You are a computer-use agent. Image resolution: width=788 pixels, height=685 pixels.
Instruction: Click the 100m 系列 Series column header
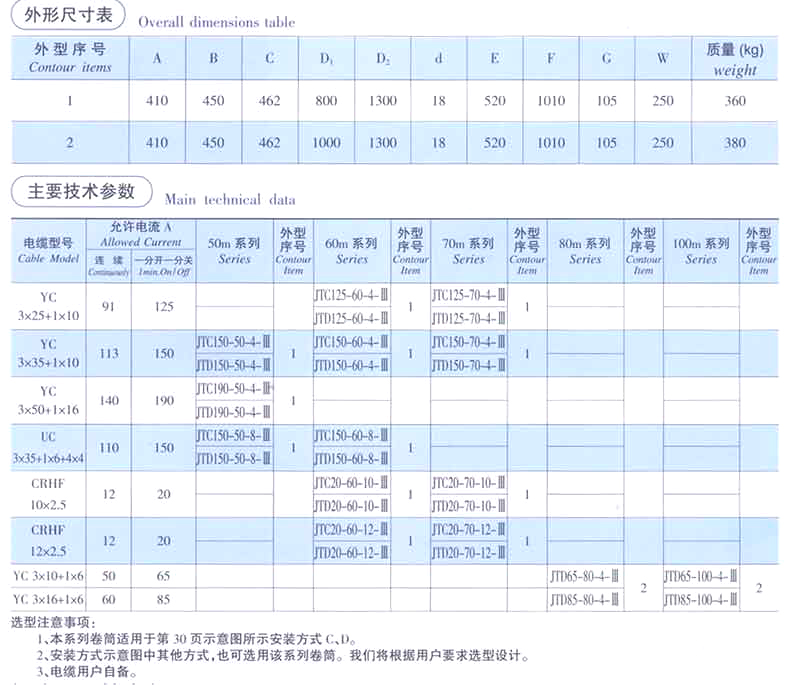(701, 250)
